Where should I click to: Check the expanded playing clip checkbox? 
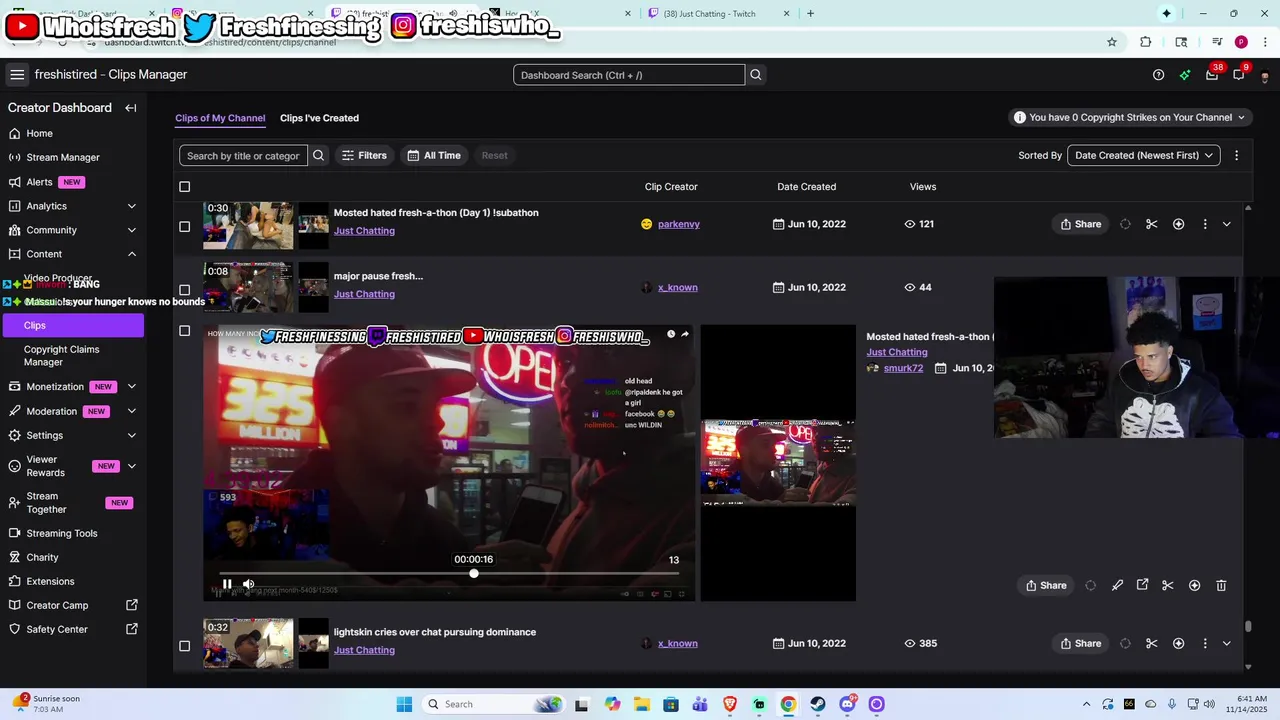coord(184,331)
